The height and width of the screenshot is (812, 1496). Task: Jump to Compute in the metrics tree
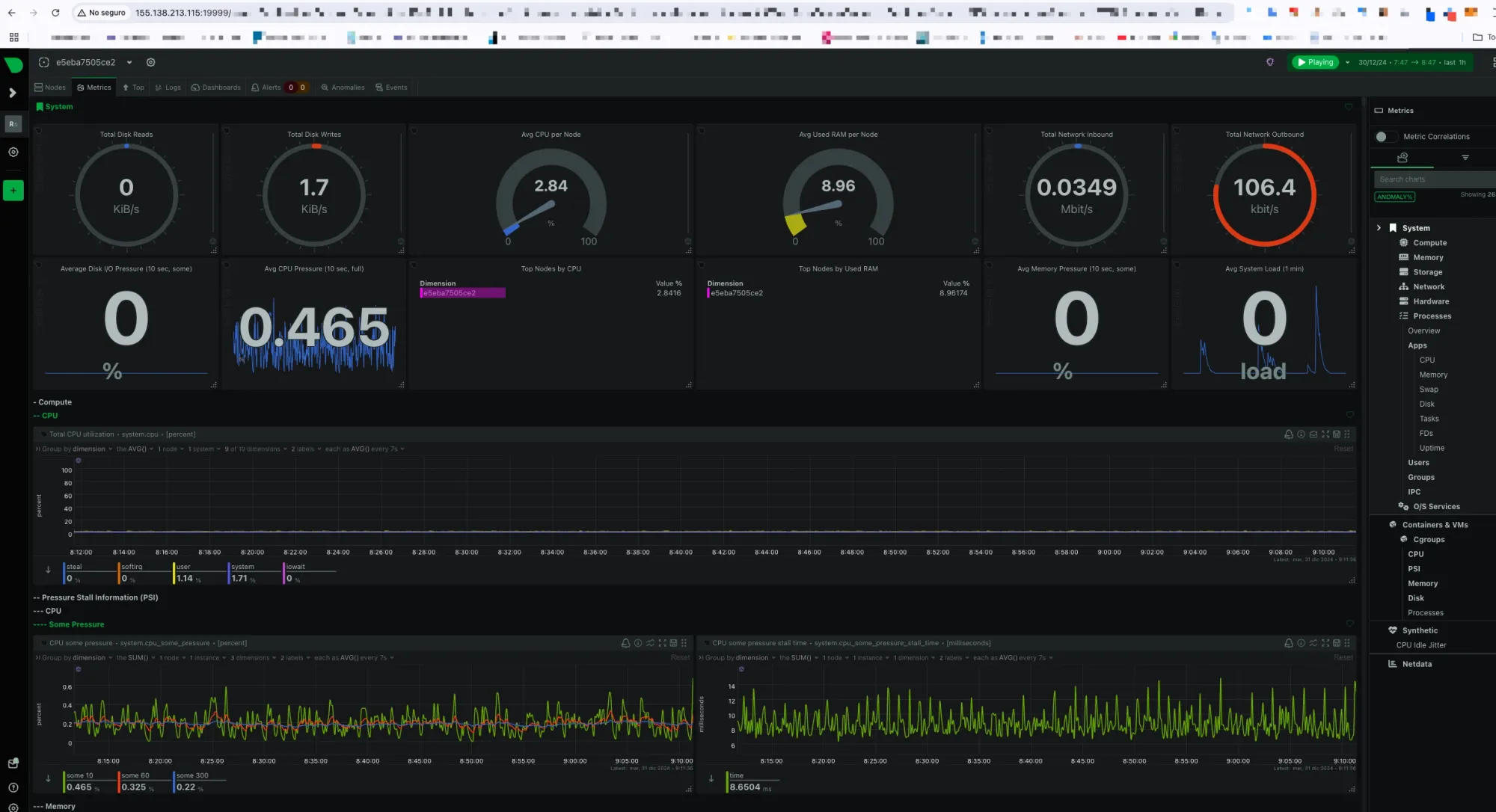pos(1429,243)
